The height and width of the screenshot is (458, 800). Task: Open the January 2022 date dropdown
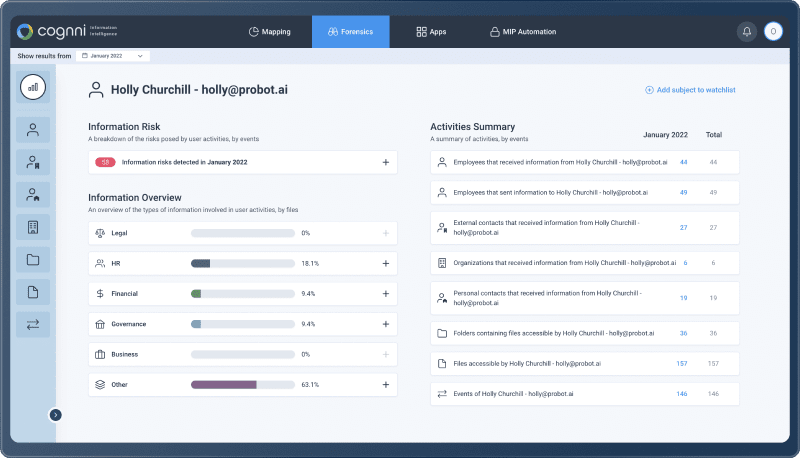pos(113,56)
